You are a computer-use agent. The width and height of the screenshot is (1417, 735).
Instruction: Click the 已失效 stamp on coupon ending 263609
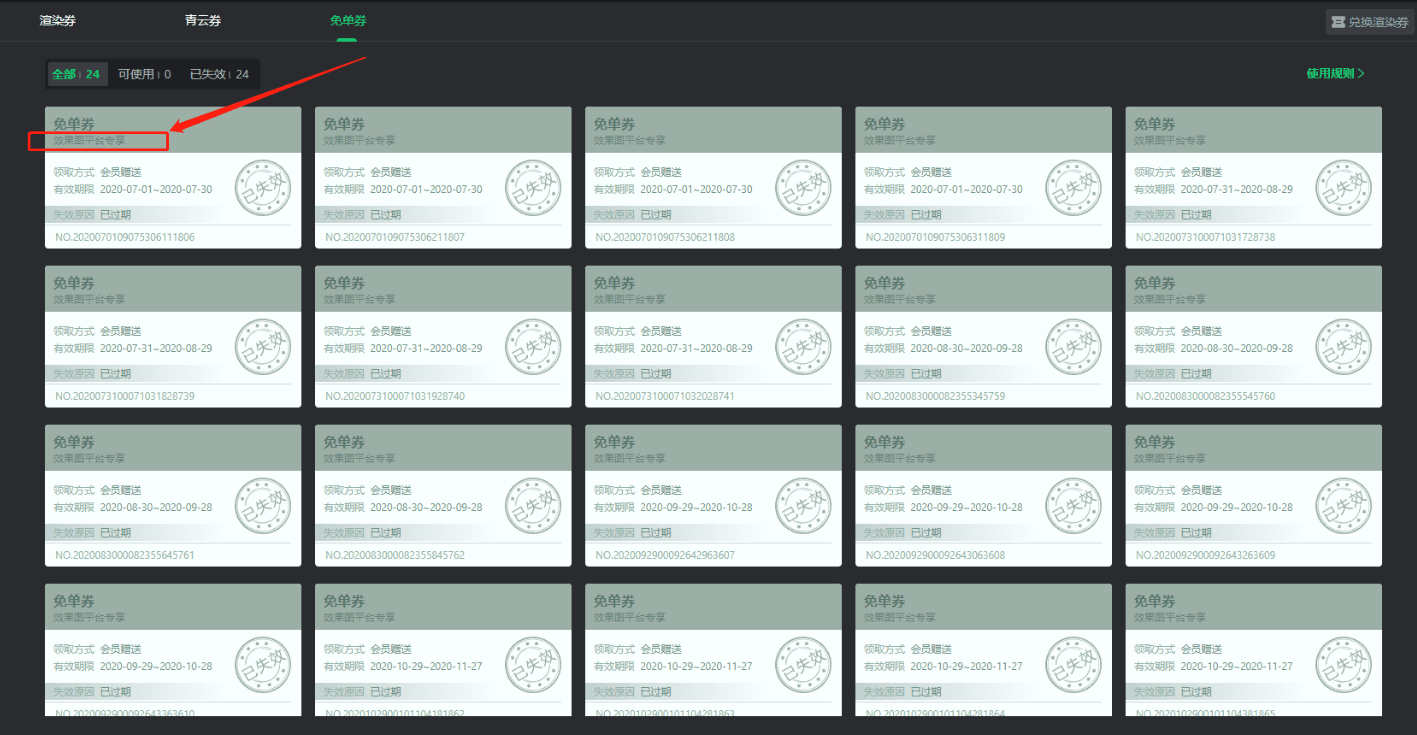(1343, 506)
